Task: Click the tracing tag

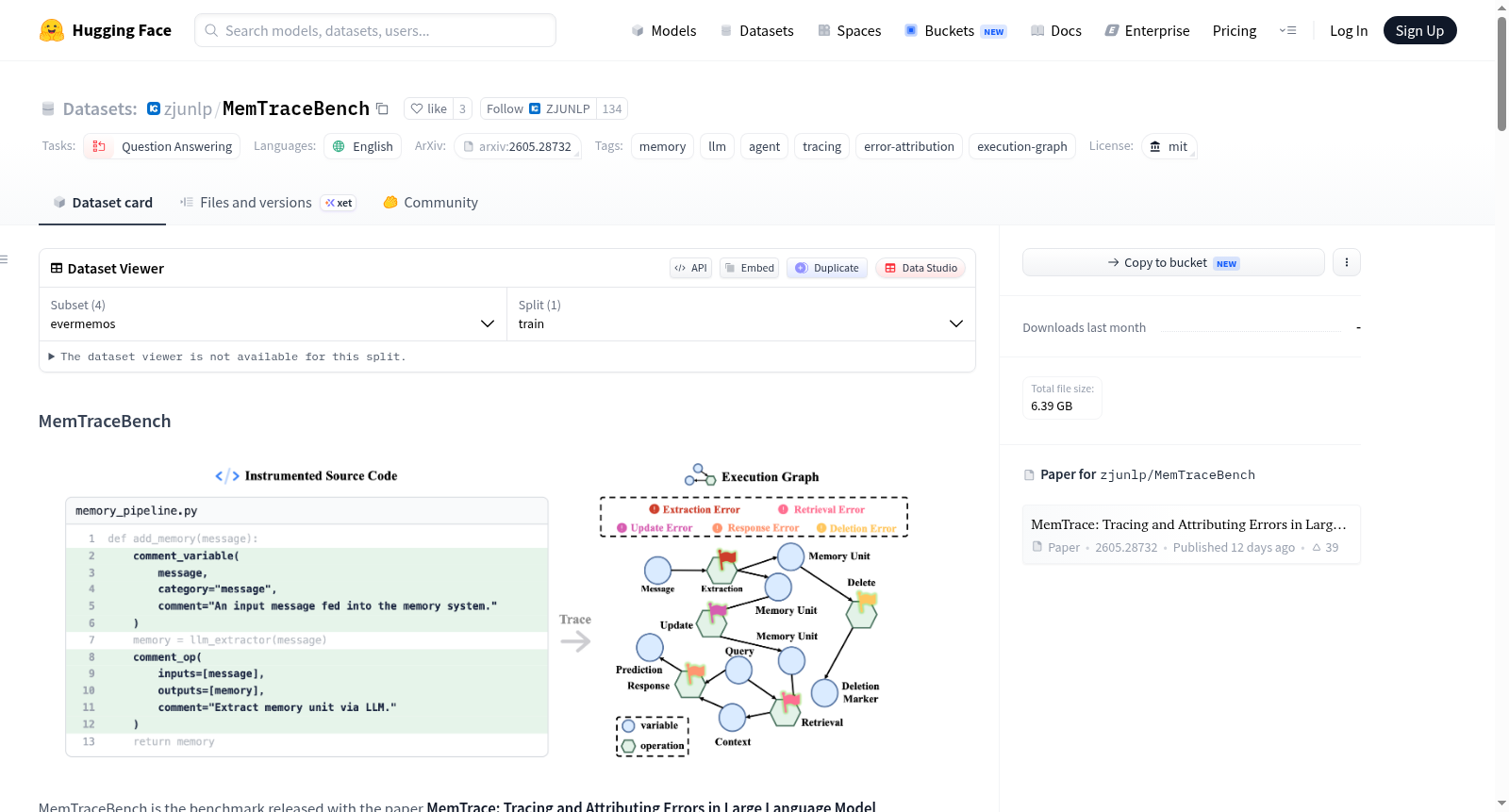Action: (821, 146)
